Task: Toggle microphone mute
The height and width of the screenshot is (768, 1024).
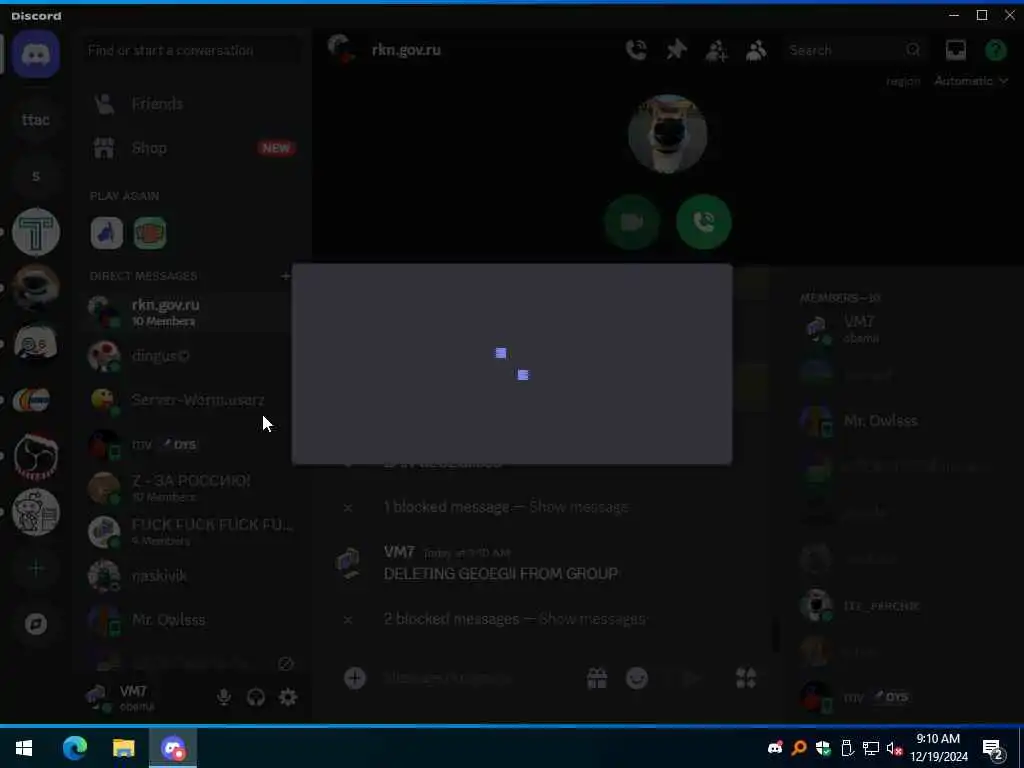Action: [x=224, y=697]
